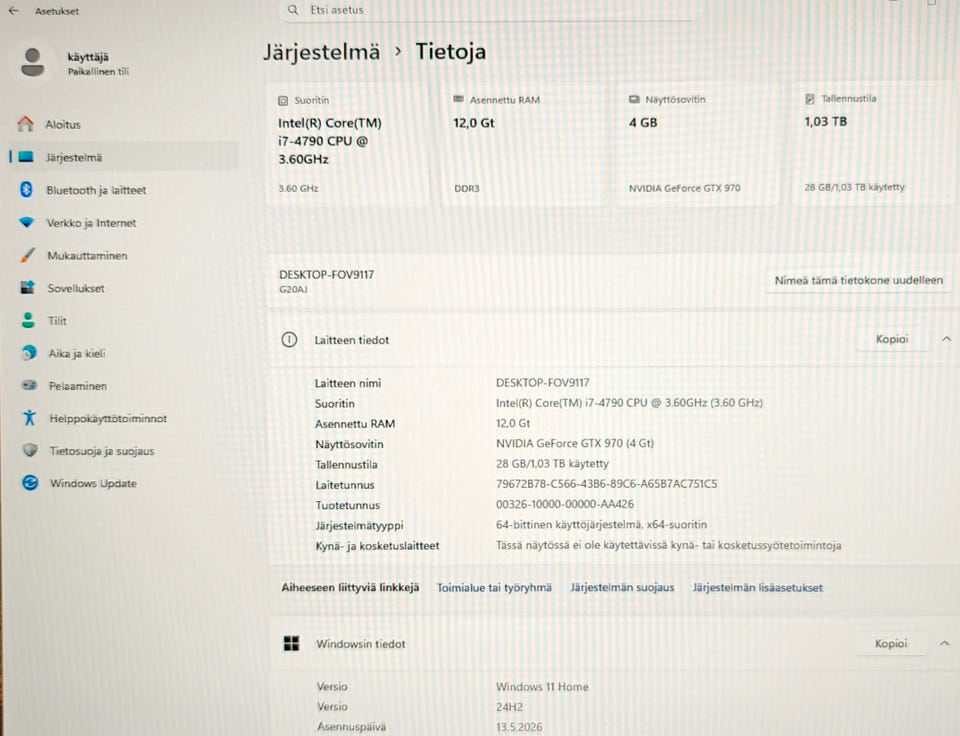The width and height of the screenshot is (960, 736).
Task: Click the Helppokäyttötoiminnot accessibility icon
Action: coord(29,418)
